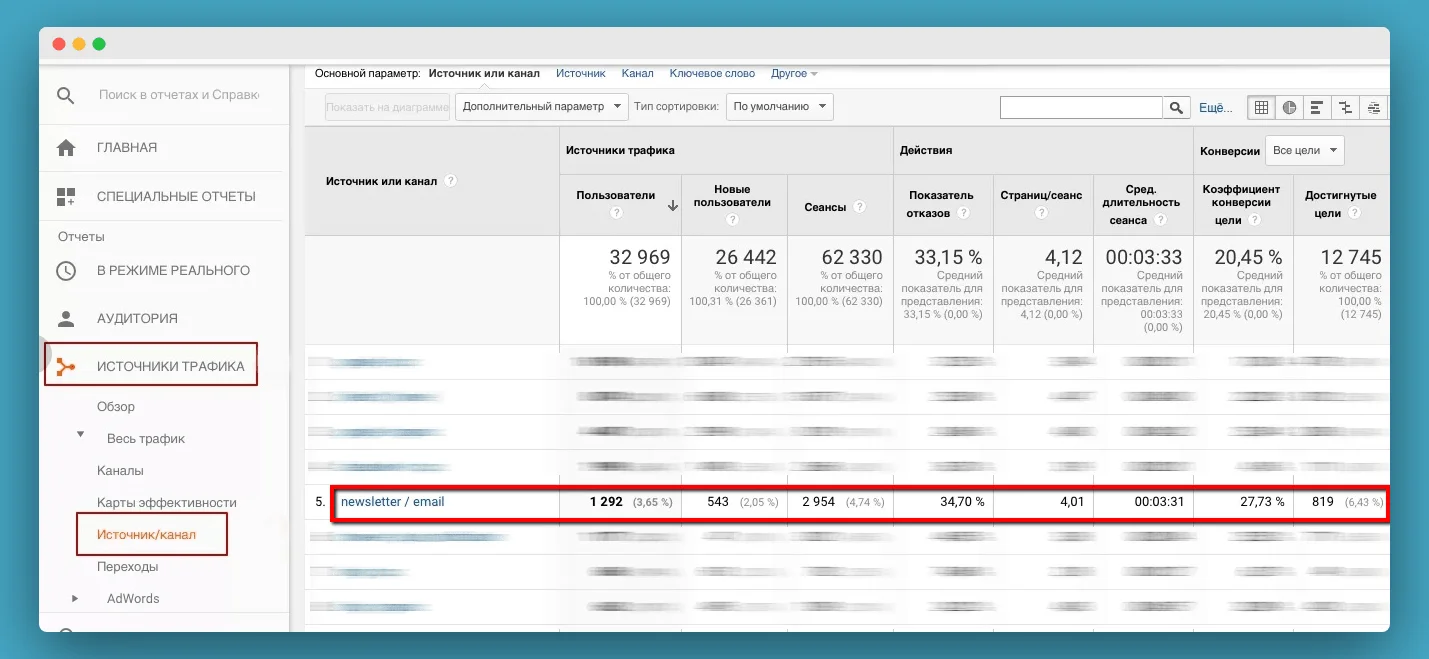Open the Все цели conversions dropdown

1304,150
